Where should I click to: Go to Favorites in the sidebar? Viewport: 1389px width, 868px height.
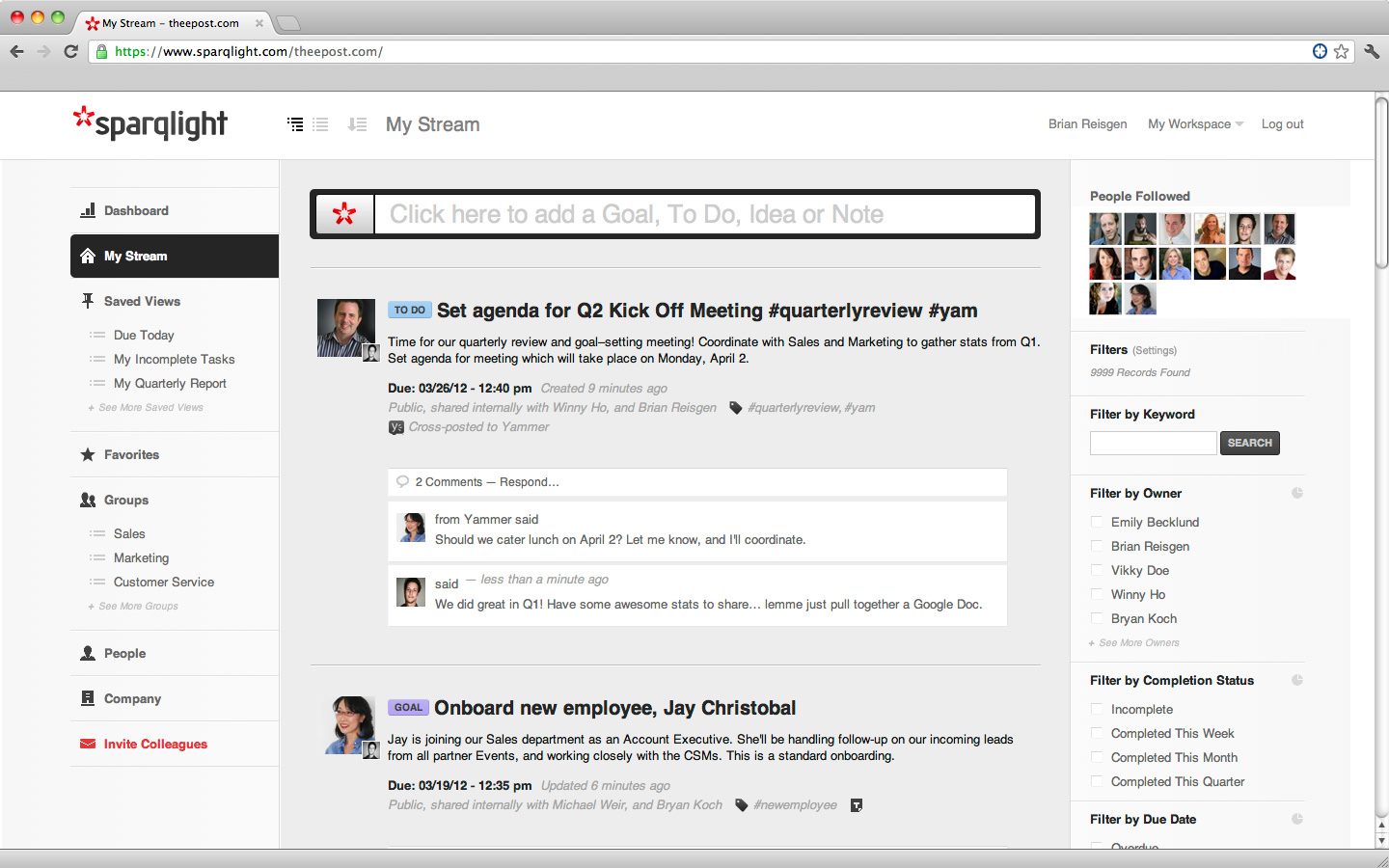131,454
